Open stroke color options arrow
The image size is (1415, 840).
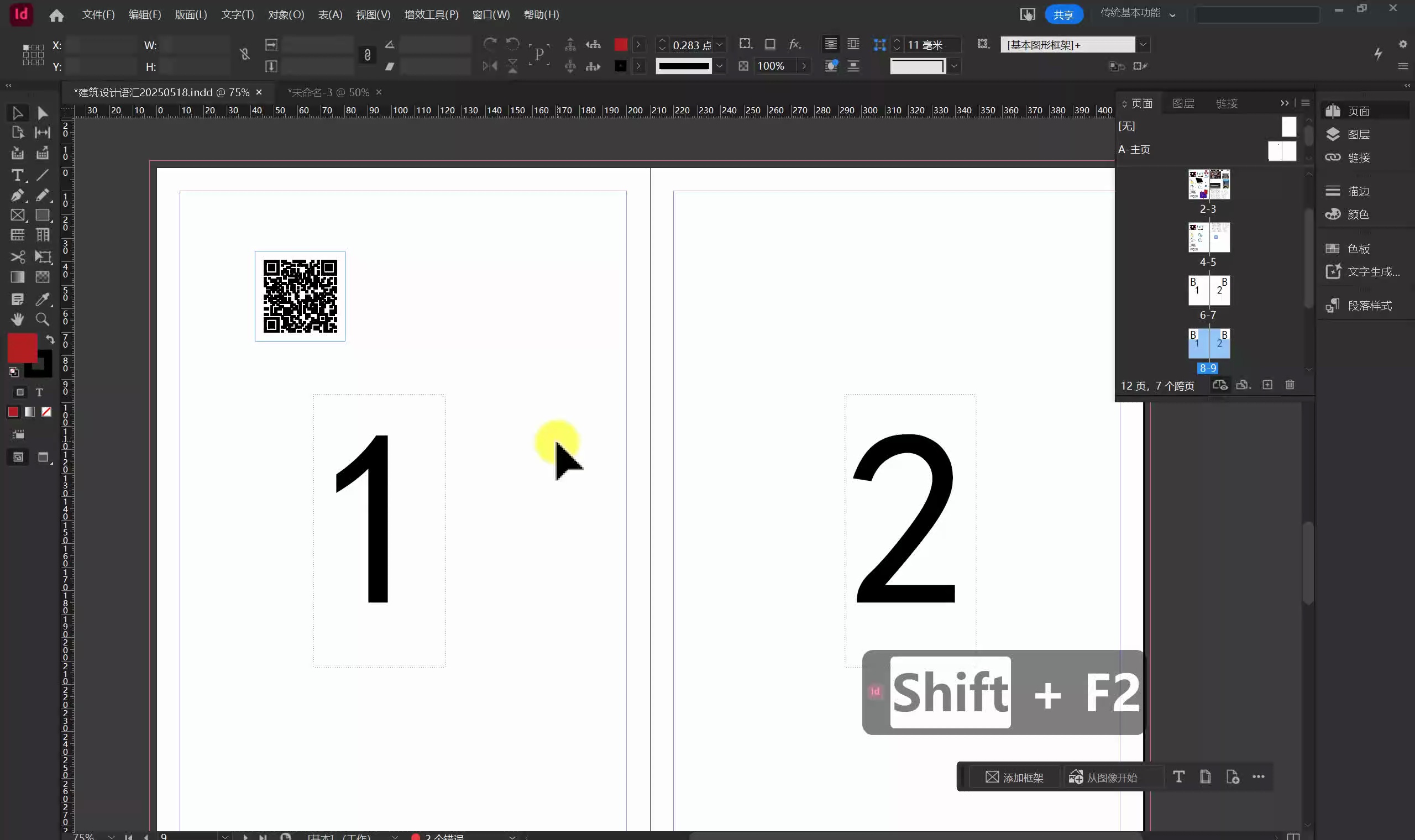[x=638, y=66]
